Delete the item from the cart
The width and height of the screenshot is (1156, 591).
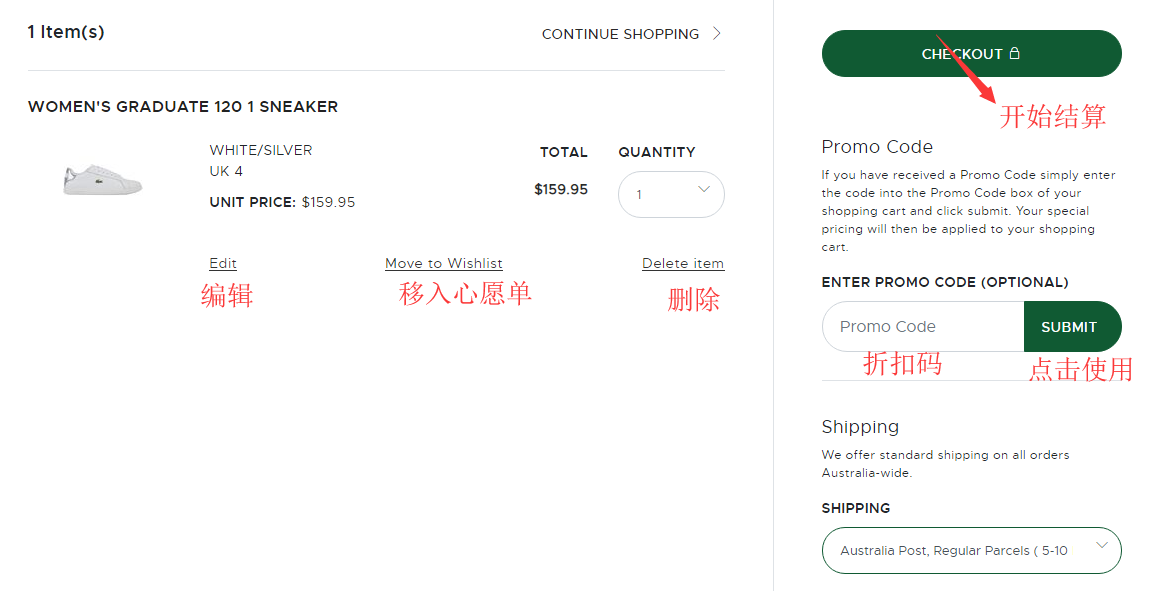coord(683,264)
